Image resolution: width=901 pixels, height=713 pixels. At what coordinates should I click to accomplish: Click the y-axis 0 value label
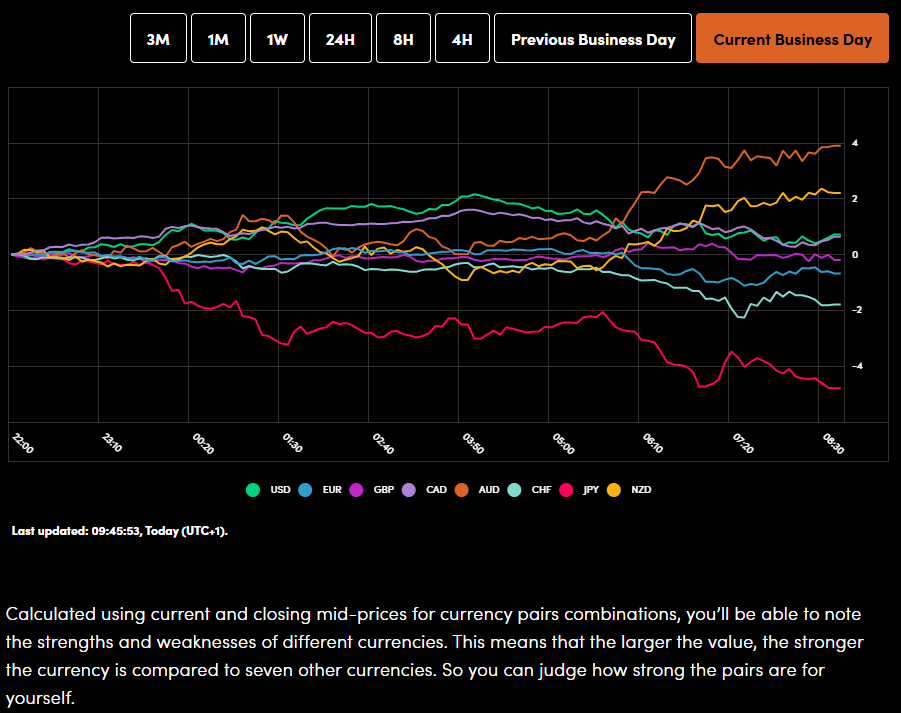click(854, 255)
